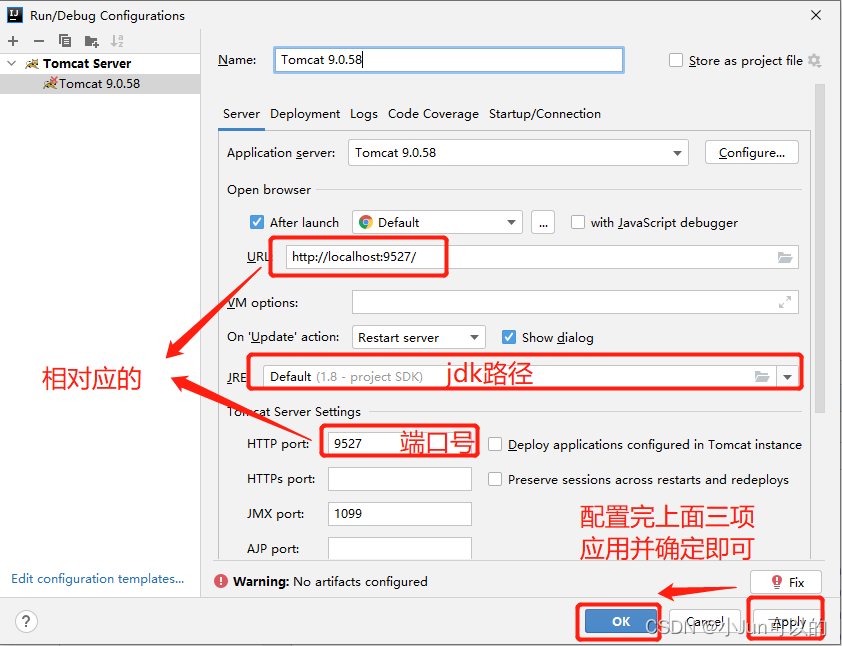
Task: Click the Tomcat icon beside Tomcat 9.0.58
Action: click(x=50, y=83)
